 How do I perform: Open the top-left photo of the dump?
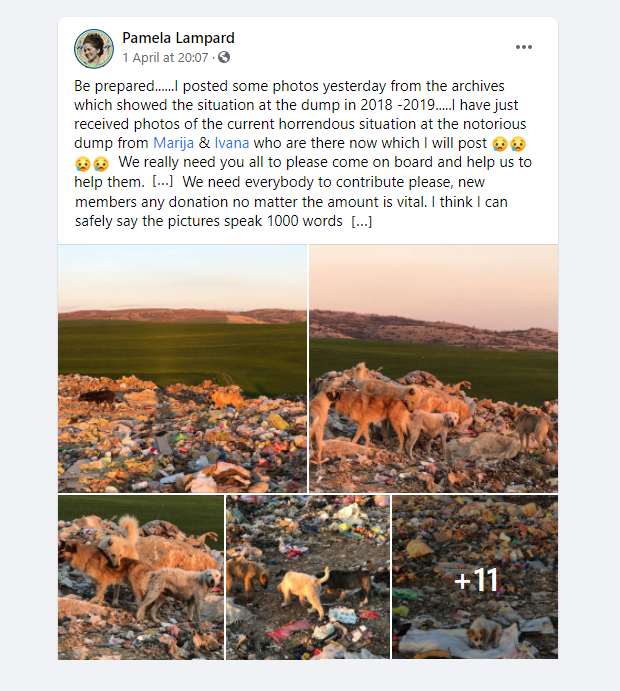(x=182, y=368)
